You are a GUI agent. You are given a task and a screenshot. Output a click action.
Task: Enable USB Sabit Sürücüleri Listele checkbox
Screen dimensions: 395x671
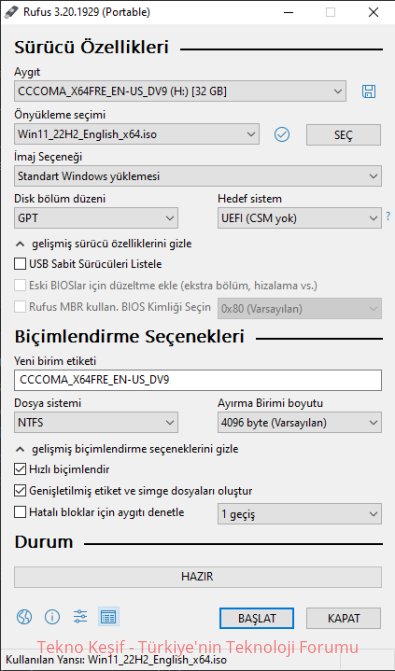[x=20, y=264]
